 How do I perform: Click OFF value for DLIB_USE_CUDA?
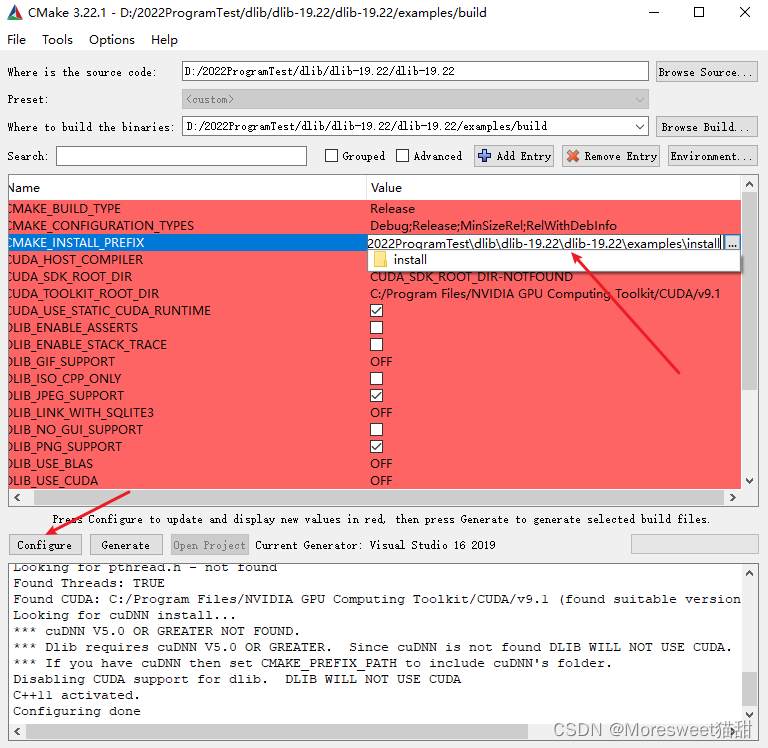[381, 481]
